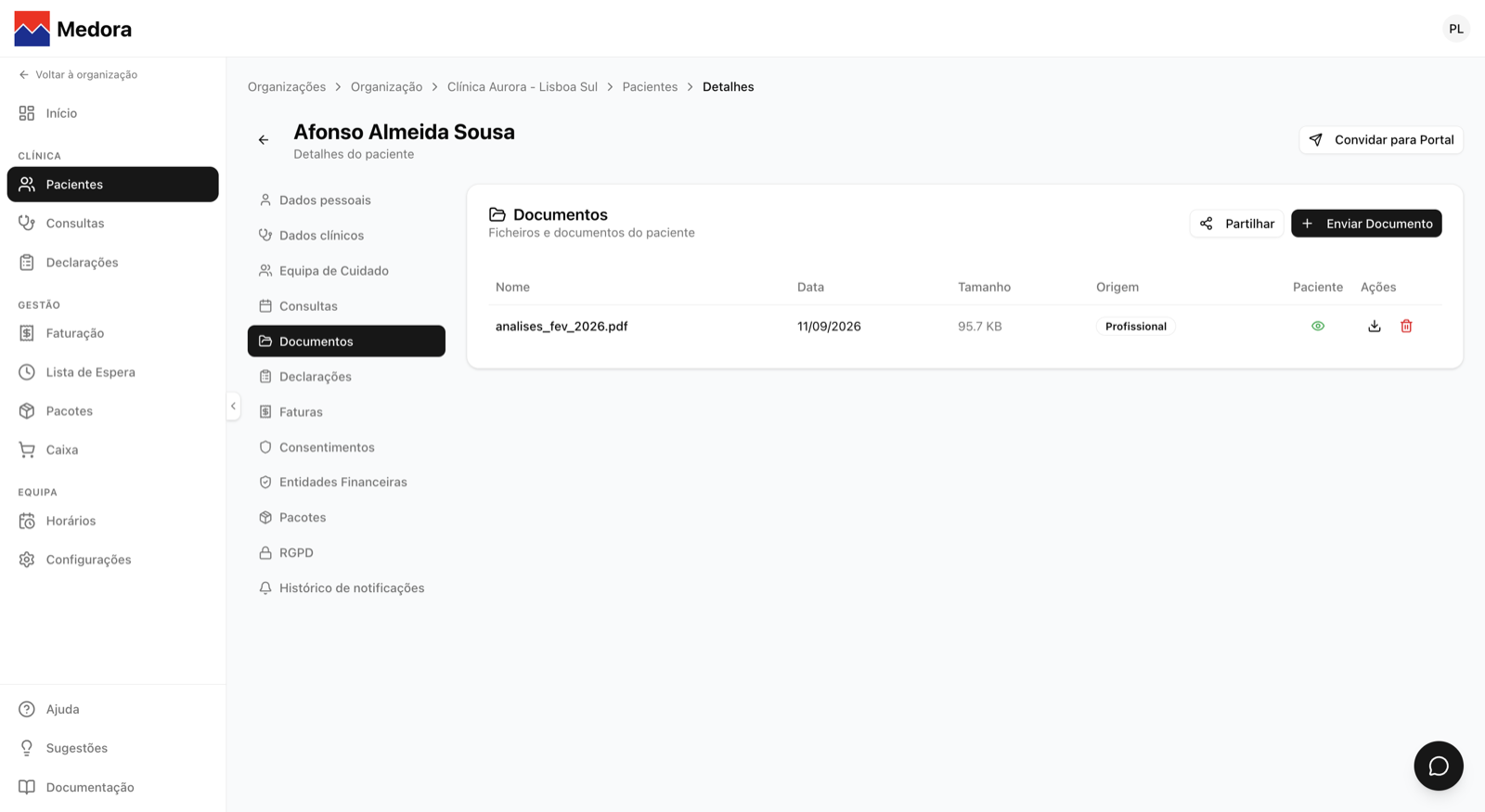Viewport: 1485px width, 812px height.
Task: Open the PL user avatar menu
Action: coord(1456,29)
